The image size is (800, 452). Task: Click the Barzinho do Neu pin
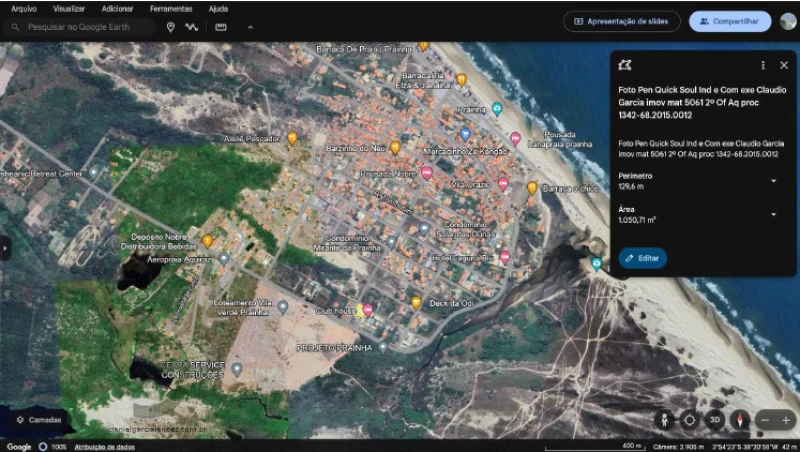[395, 147]
